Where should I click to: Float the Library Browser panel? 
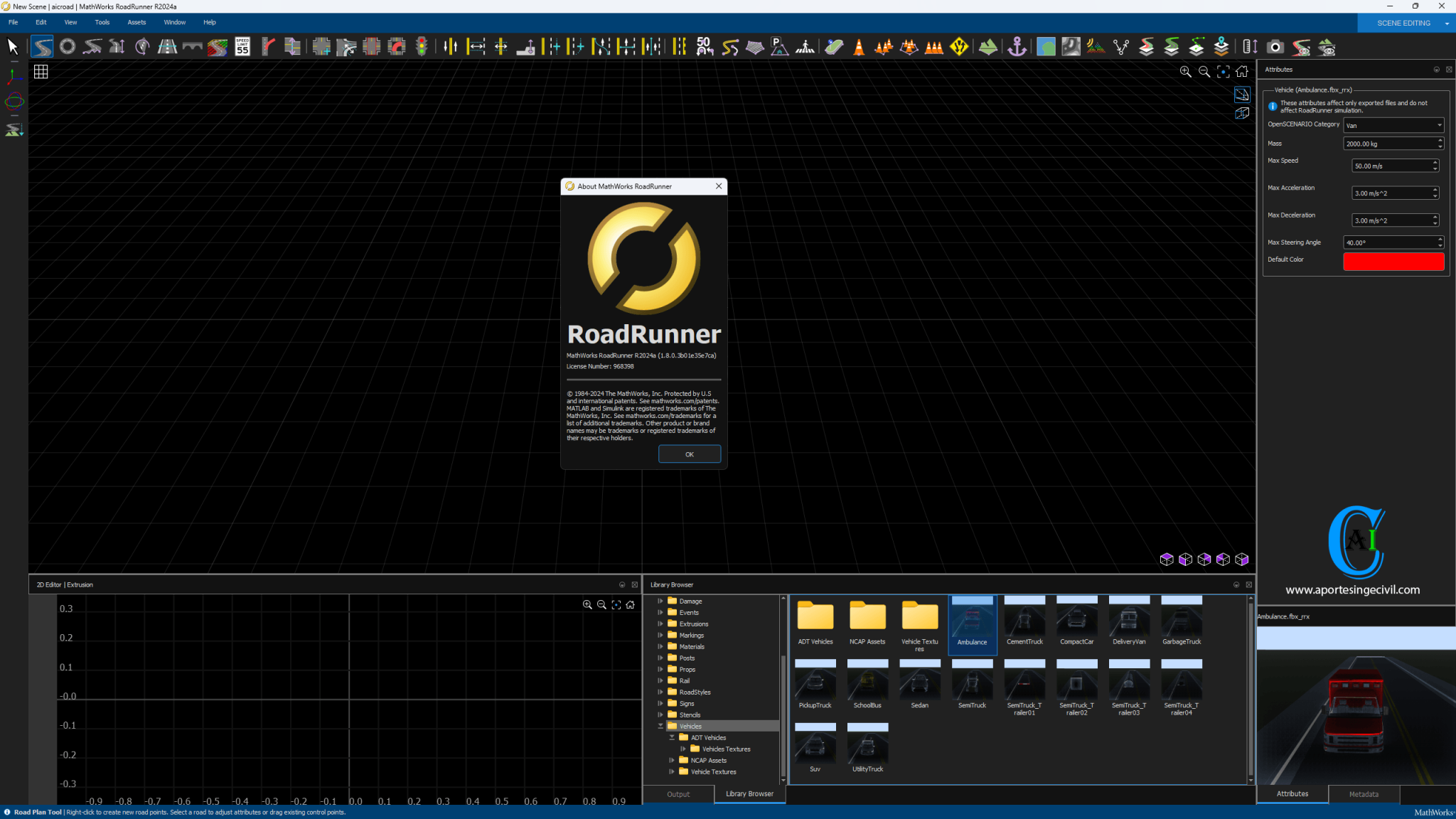pos(1236,584)
